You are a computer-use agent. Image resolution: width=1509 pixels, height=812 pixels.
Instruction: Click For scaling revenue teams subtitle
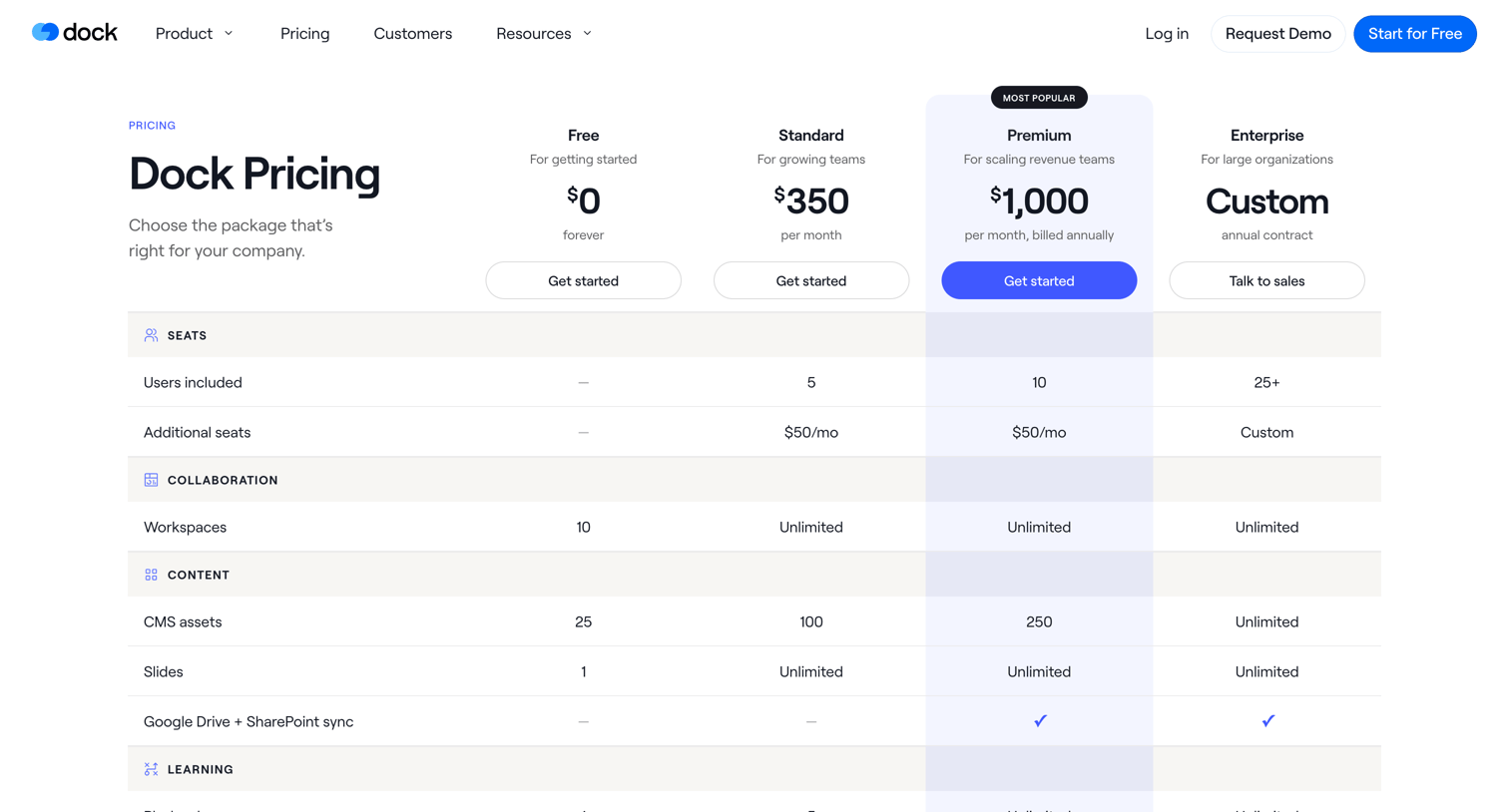1039,160
